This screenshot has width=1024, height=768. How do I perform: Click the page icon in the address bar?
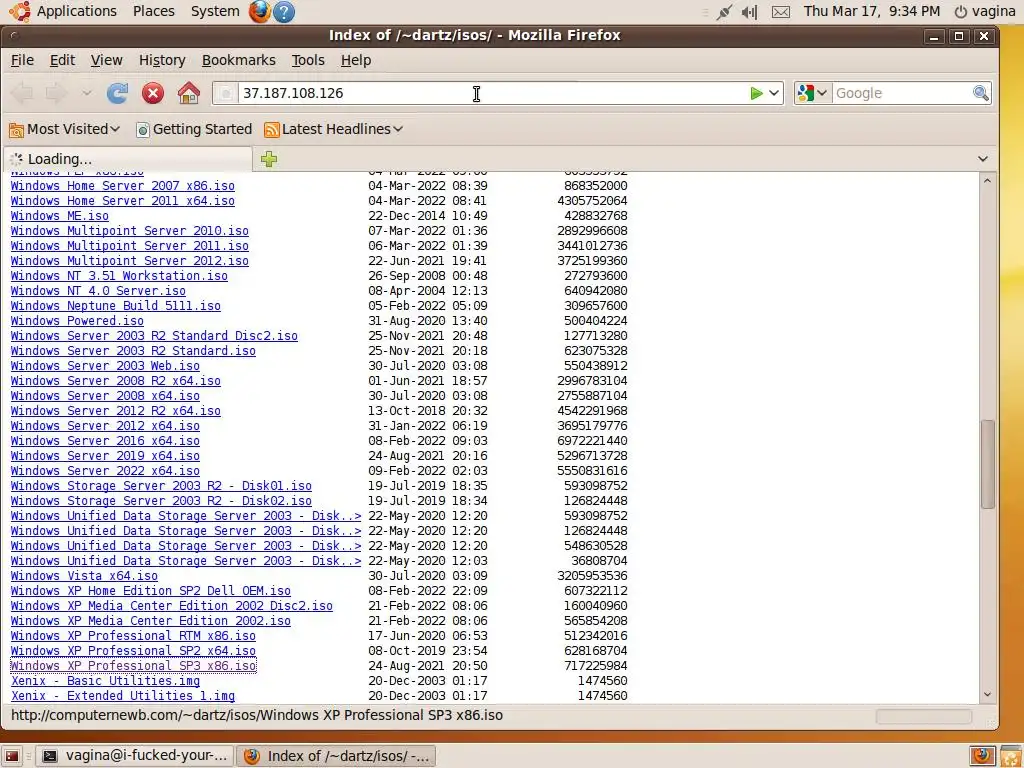tap(225, 93)
